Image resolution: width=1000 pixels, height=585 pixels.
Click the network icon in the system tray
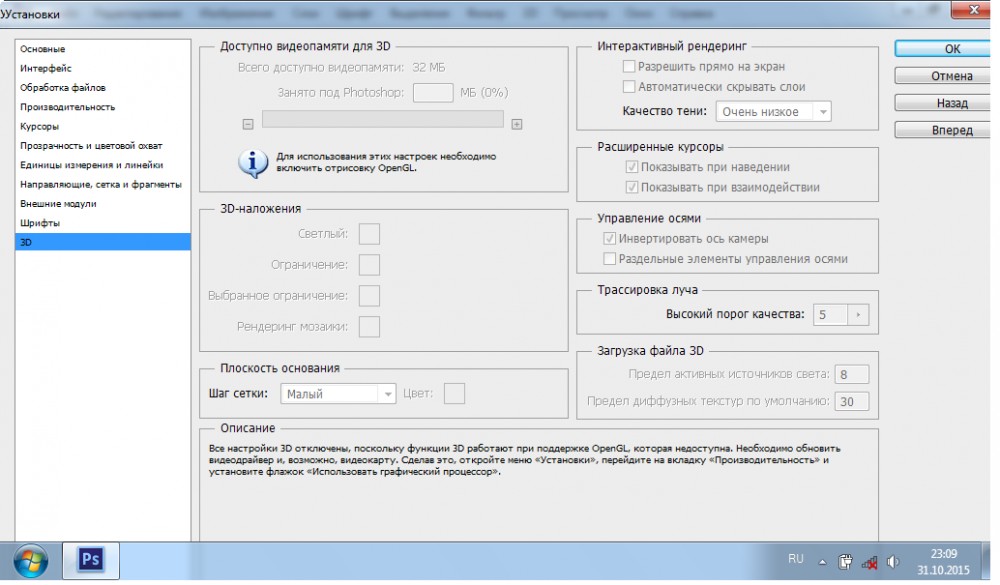coord(869,562)
